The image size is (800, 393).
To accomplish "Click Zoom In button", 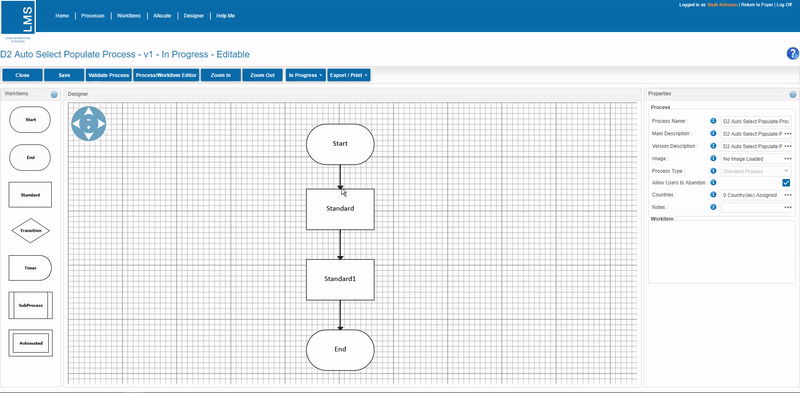I will click(x=221, y=75).
